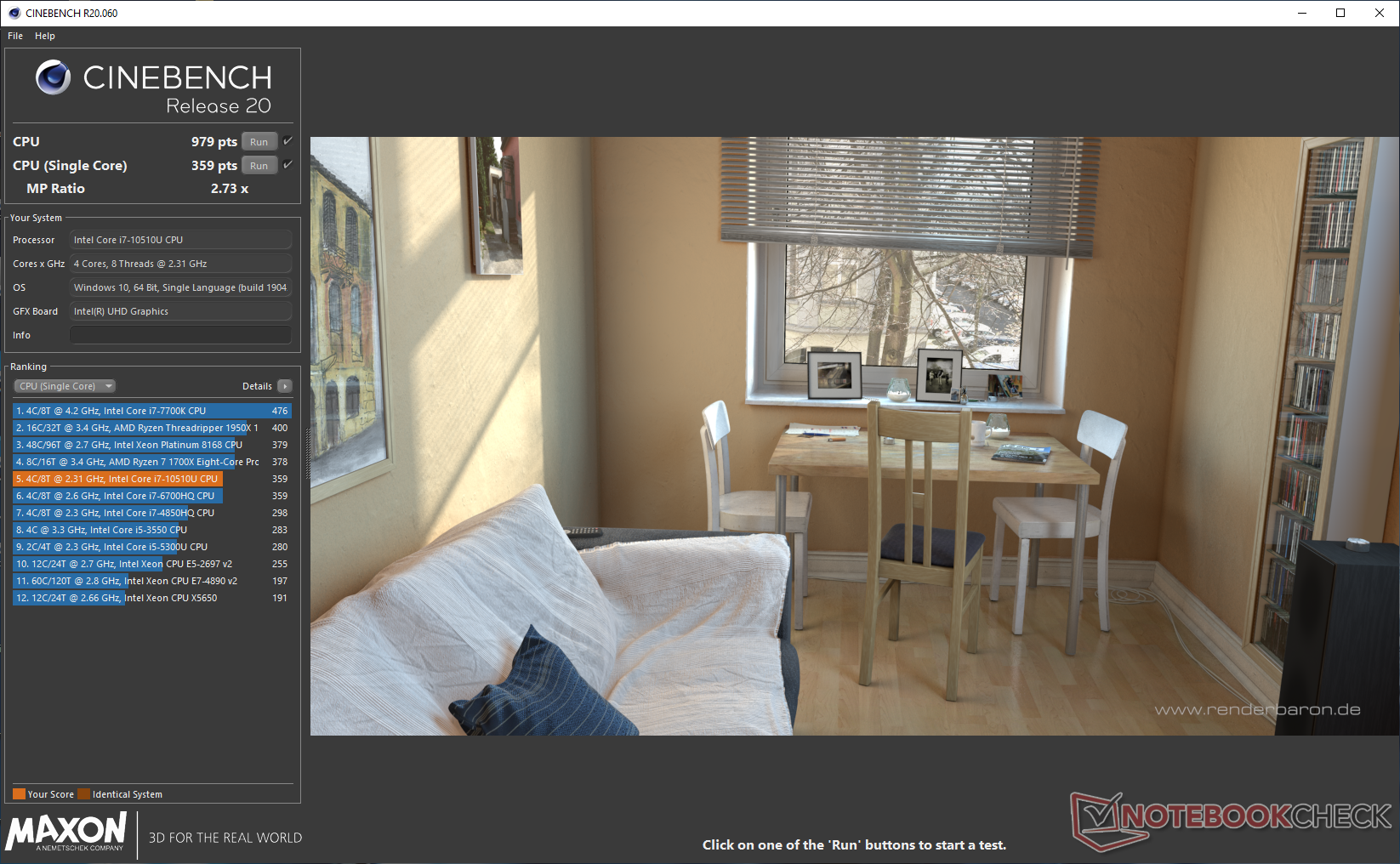Viewport: 1400px width, 864px height.
Task: Select ranking row AMD Ryzen 7 1700X
Action: tap(152, 462)
